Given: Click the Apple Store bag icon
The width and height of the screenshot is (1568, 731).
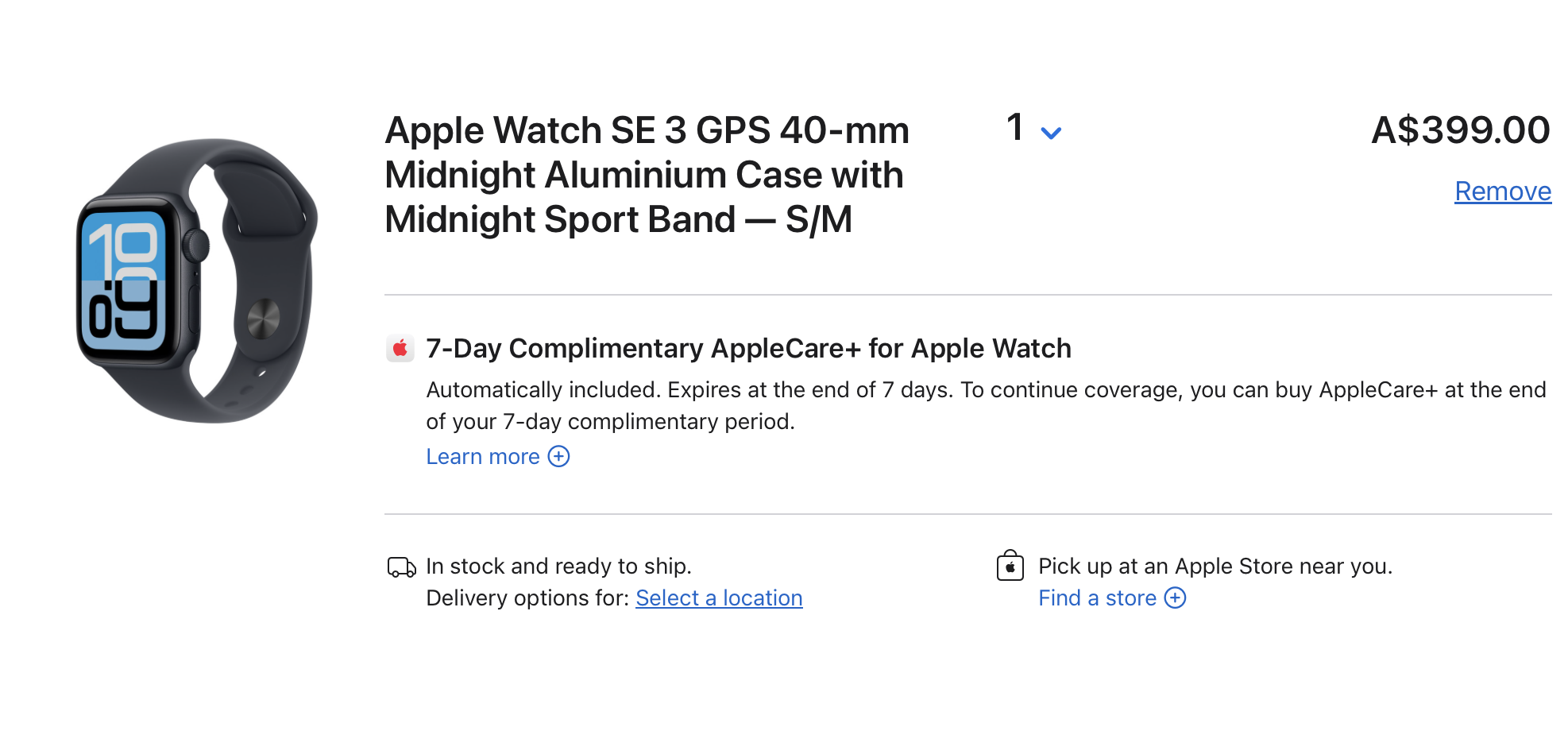Looking at the screenshot, I should coord(1010,567).
